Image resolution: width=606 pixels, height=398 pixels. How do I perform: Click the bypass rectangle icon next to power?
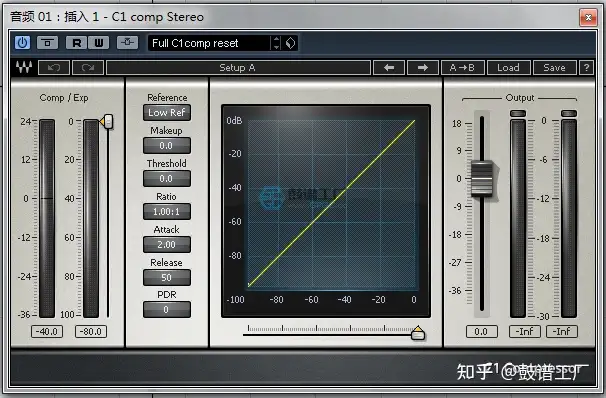tap(48, 43)
